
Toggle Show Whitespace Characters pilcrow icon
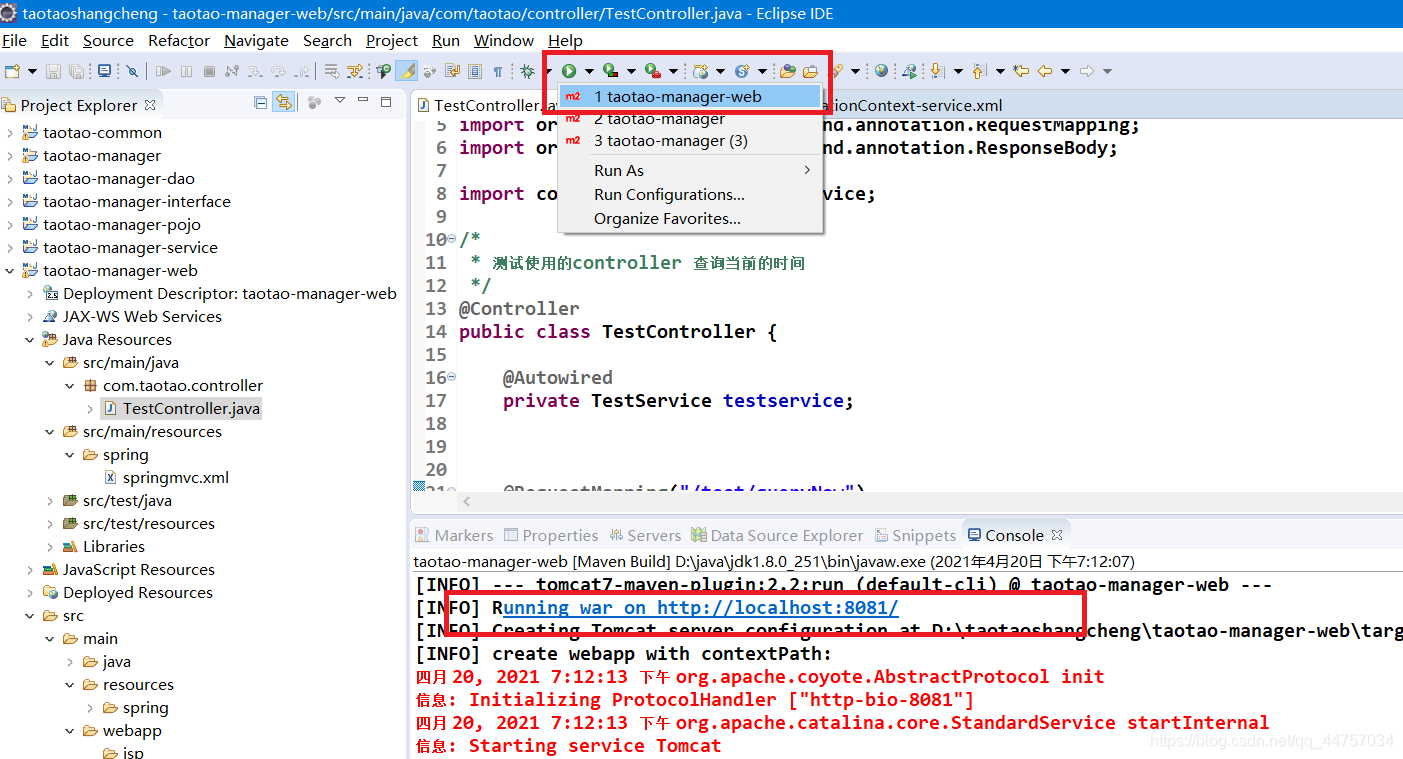coord(497,71)
